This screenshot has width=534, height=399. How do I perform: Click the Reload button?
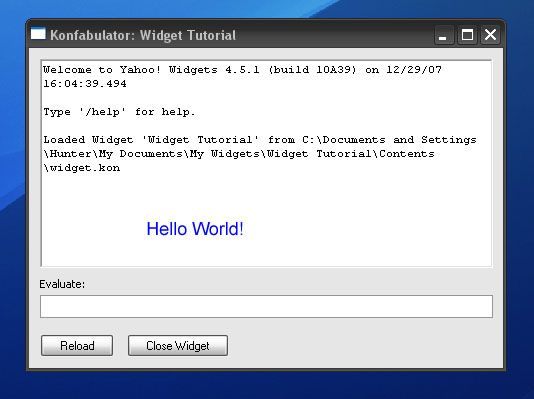click(x=77, y=346)
